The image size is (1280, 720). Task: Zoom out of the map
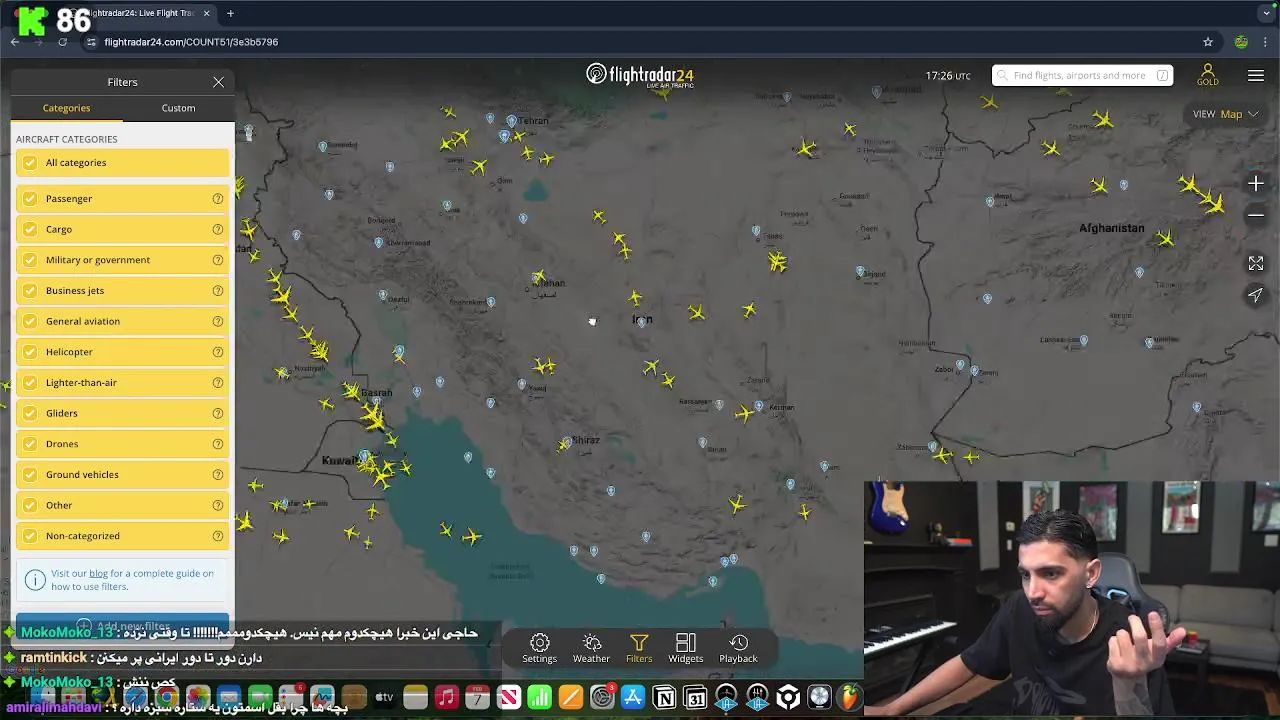(x=1256, y=215)
